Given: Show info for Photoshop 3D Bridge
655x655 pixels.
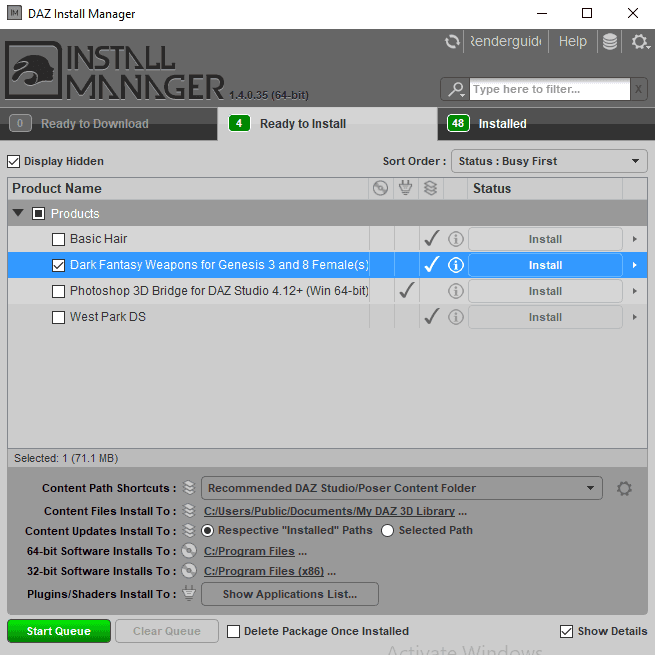Looking at the screenshot, I should coord(456,291).
